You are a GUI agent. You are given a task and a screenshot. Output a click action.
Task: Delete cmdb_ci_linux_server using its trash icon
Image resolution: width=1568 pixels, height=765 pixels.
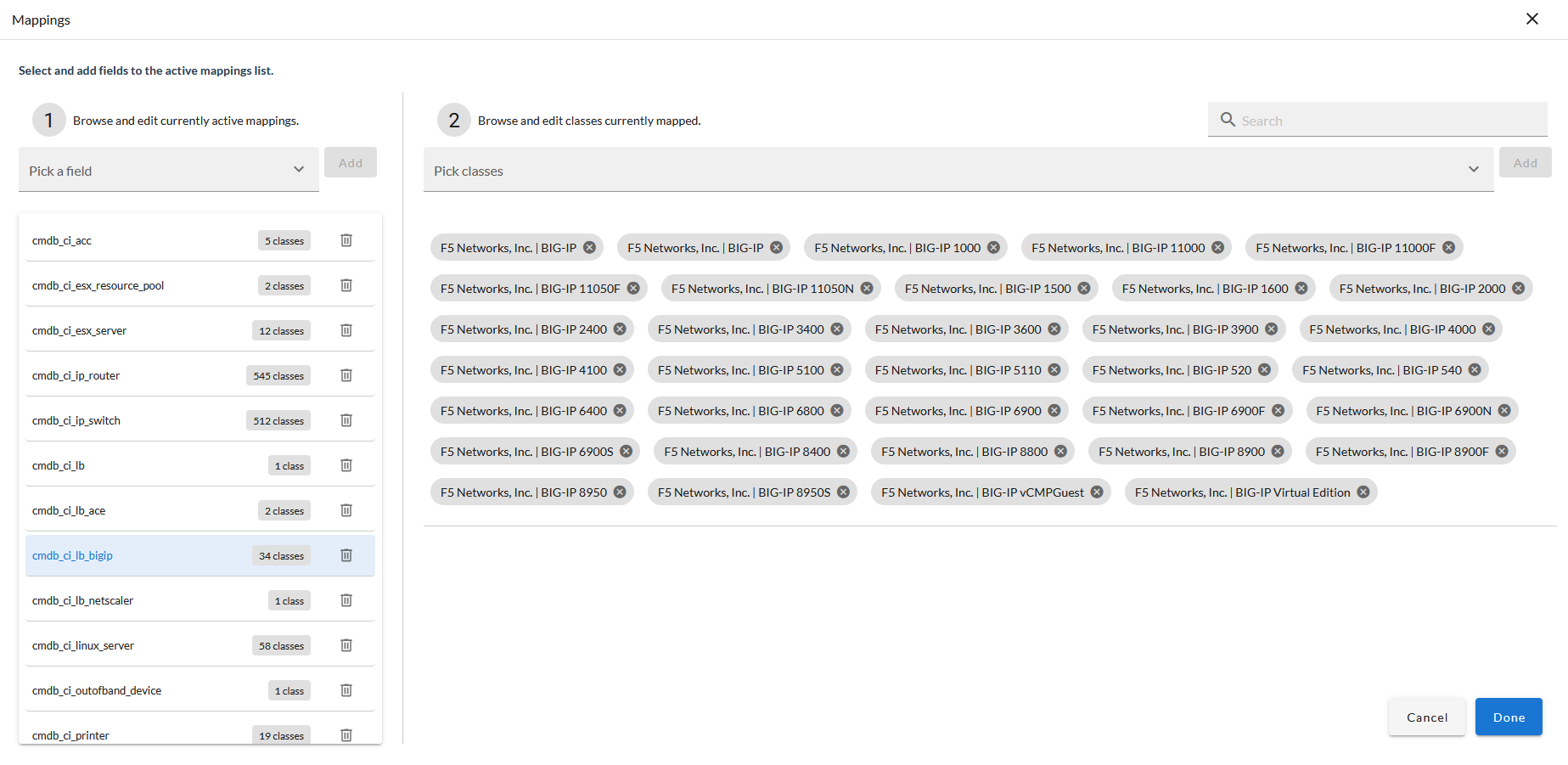pyautogui.click(x=346, y=645)
